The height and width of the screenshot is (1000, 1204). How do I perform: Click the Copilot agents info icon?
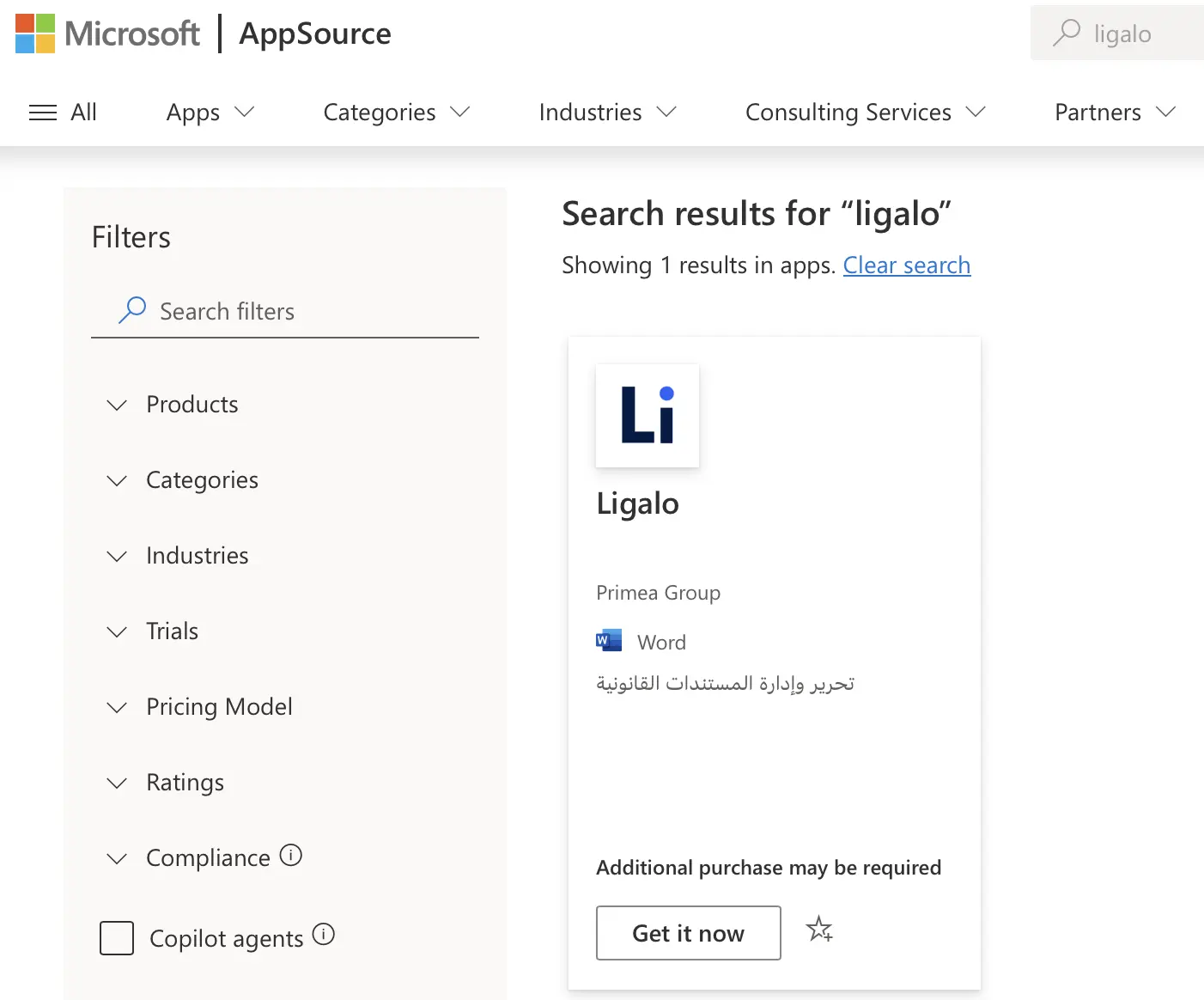pyautogui.click(x=324, y=935)
